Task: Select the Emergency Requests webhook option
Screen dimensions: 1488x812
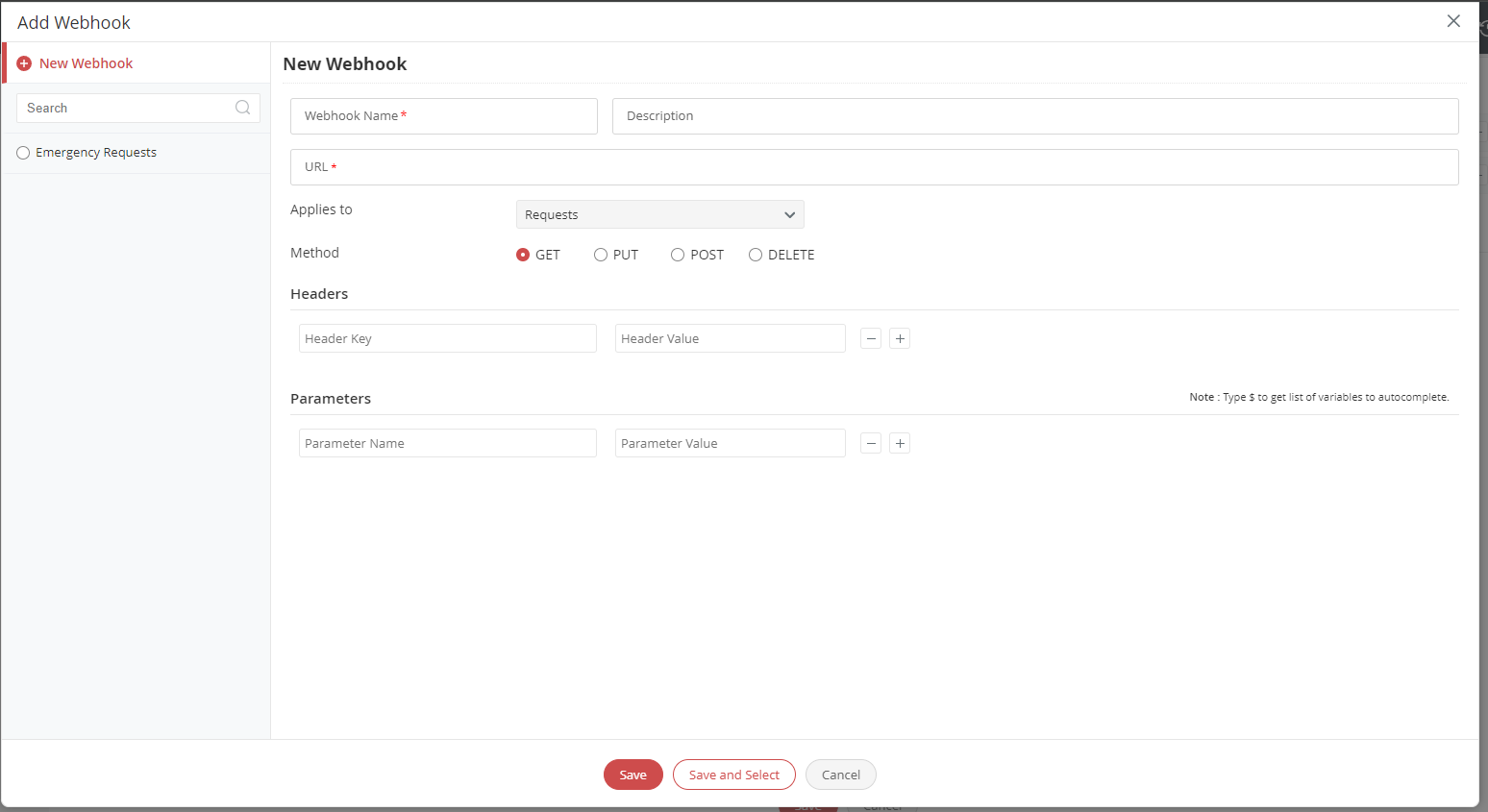Action: (x=22, y=152)
